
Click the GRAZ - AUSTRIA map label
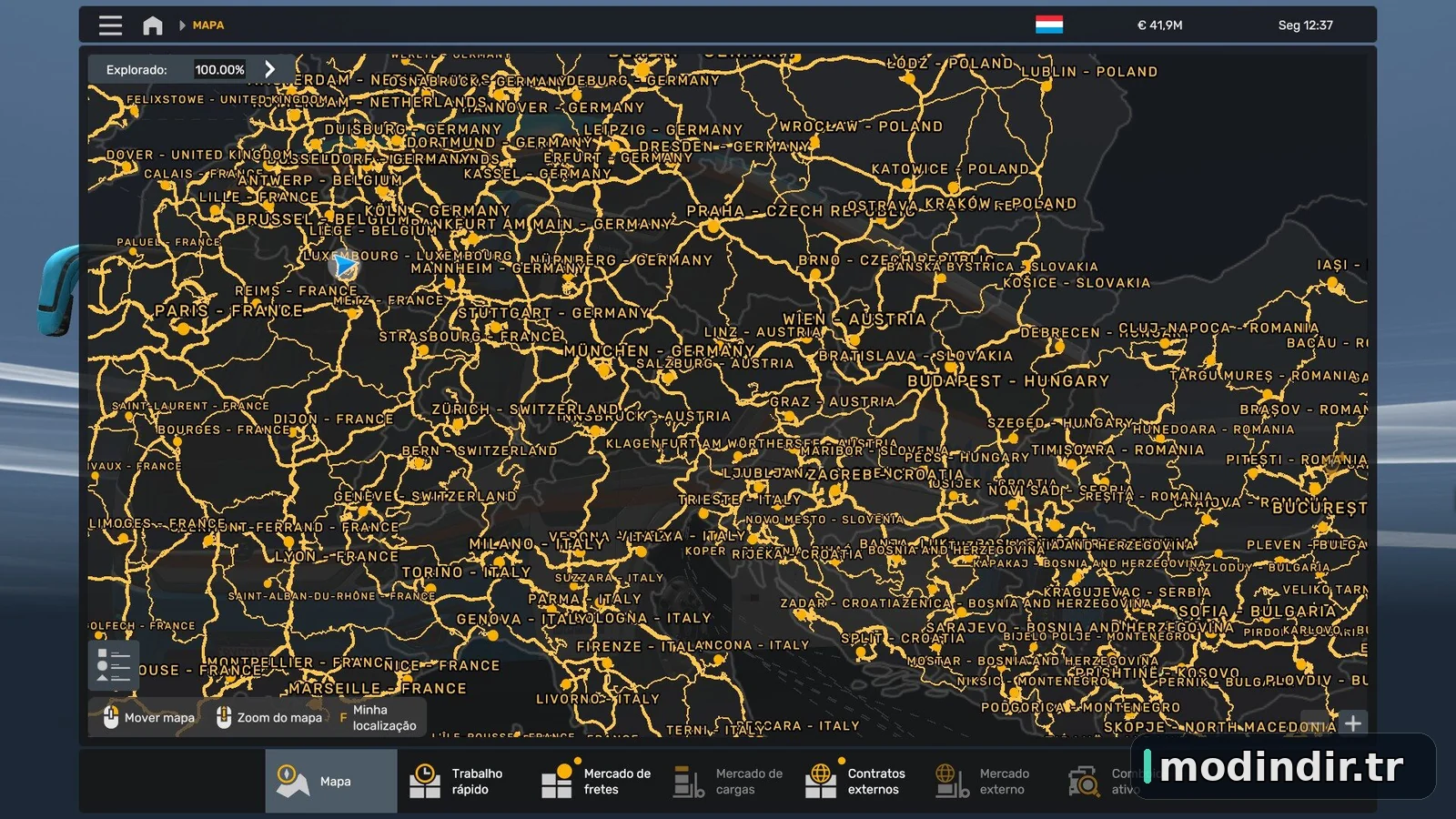(x=832, y=401)
